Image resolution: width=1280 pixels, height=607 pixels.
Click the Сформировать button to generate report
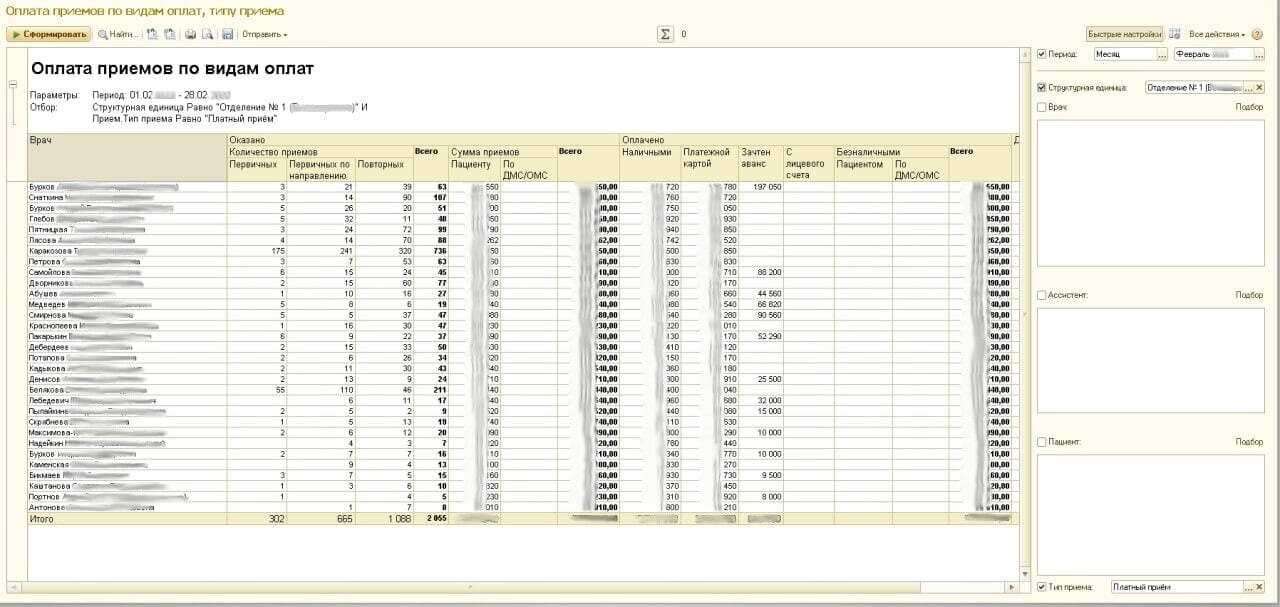coord(48,34)
